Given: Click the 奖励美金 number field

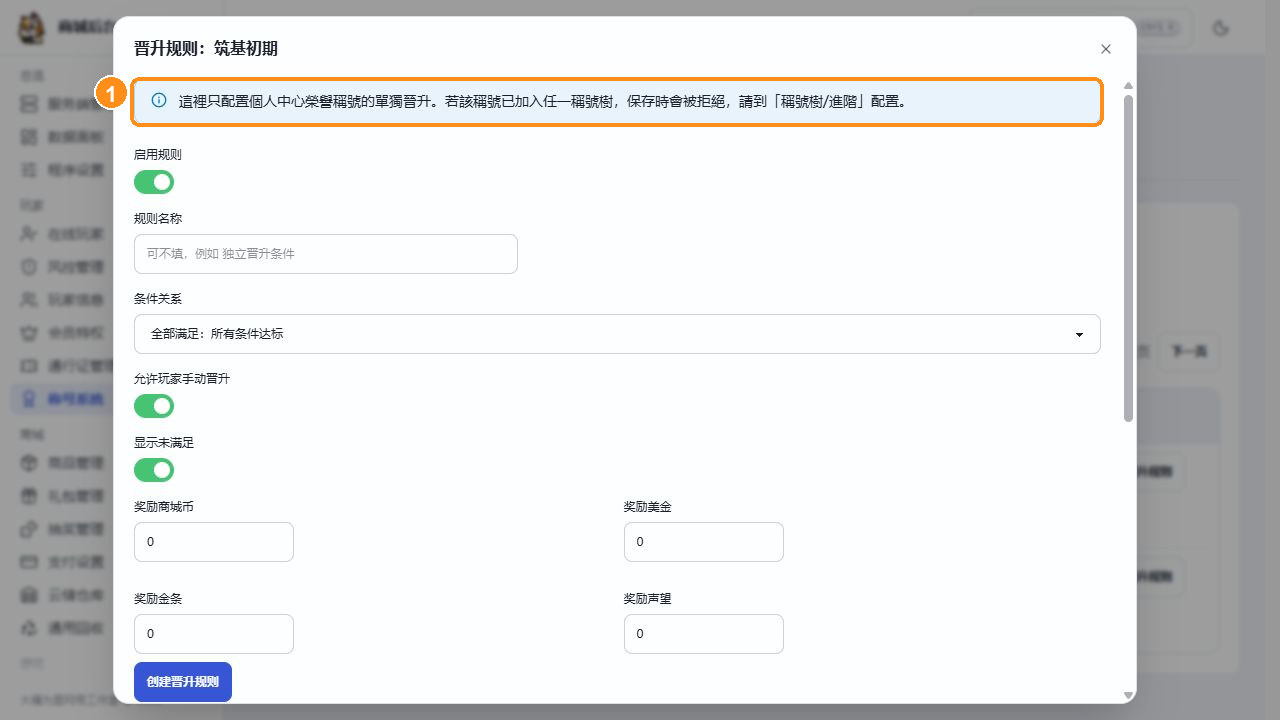Looking at the screenshot, I should coord(704,542).
